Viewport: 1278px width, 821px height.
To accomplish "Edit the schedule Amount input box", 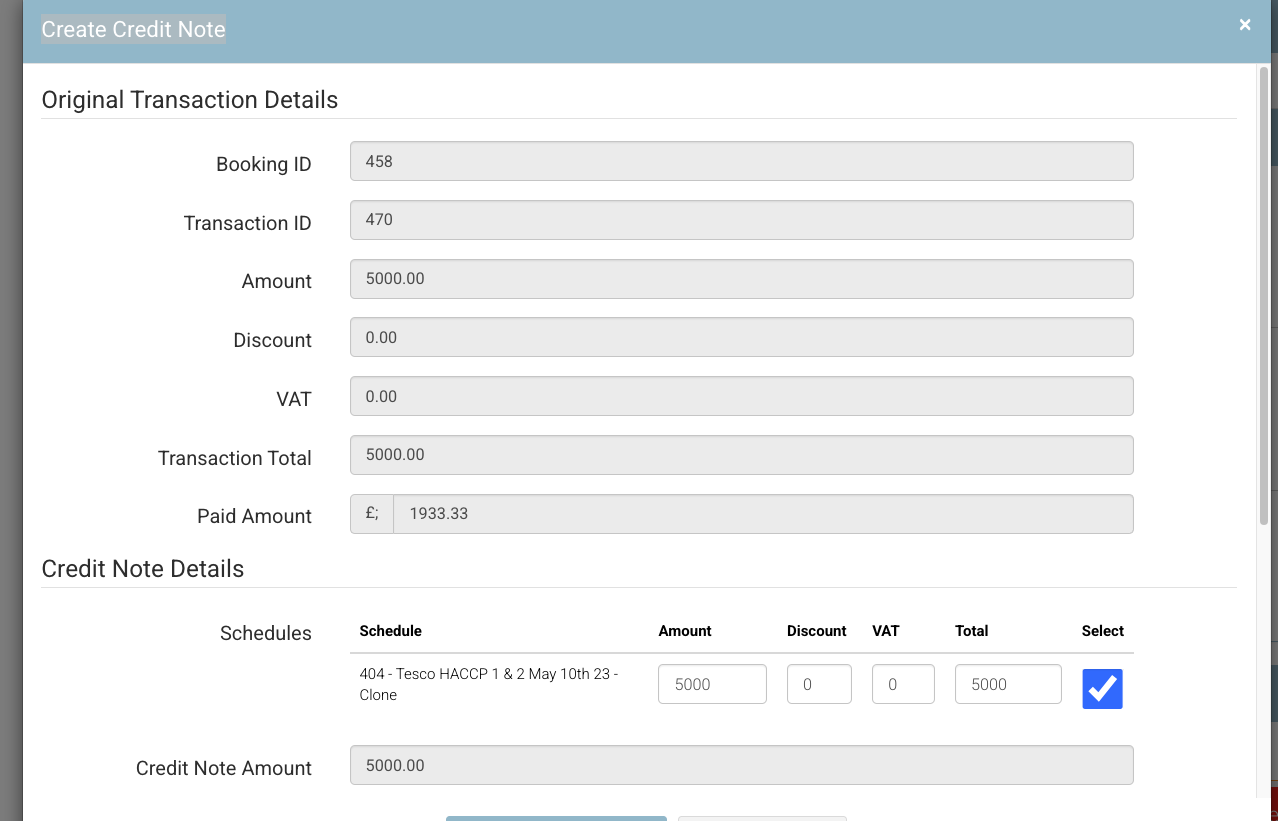I will pyautogui.click(x=712, y=684).
